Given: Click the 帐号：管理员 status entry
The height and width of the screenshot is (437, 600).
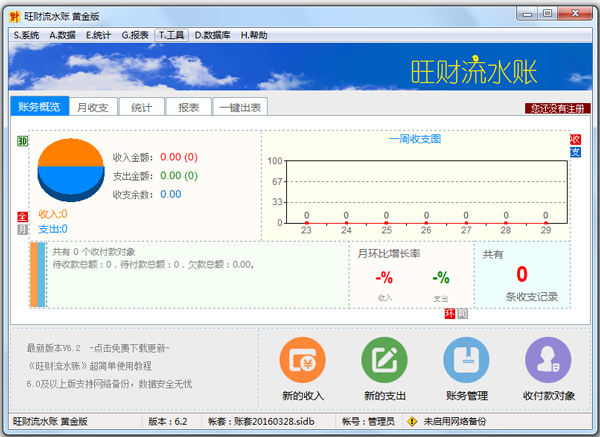Looking at the screenshot, I should click(x=368, y=421).
